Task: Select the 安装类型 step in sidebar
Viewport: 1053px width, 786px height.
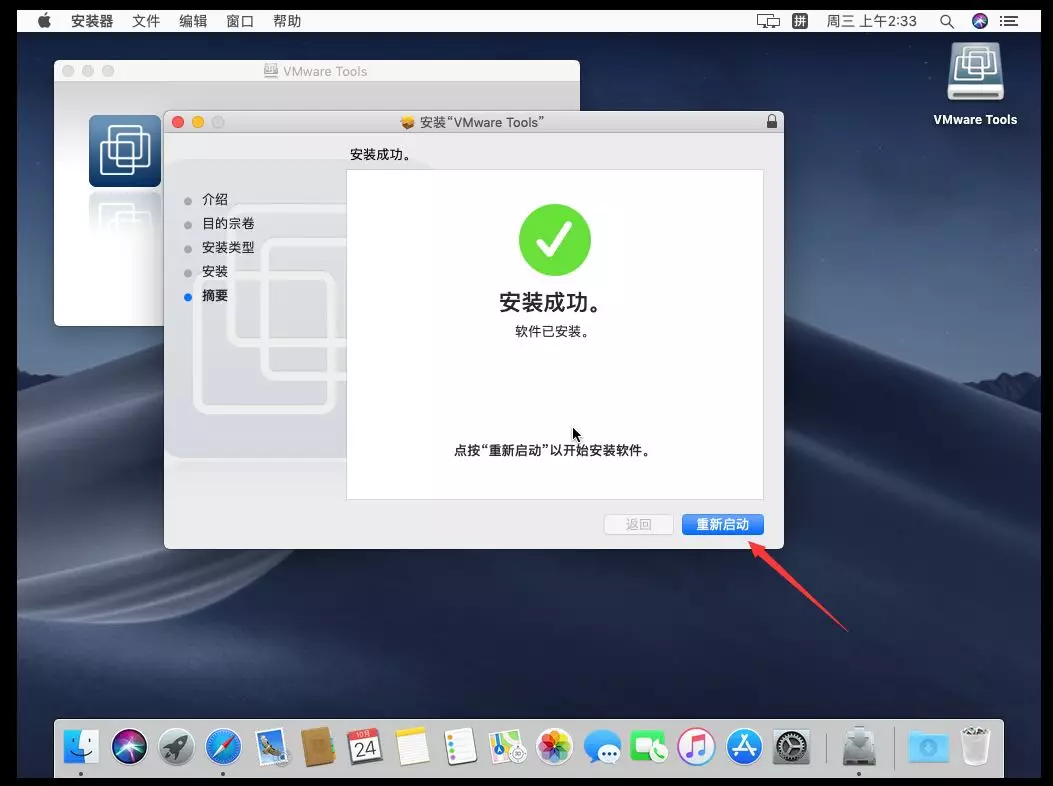Action: point(228,247)
